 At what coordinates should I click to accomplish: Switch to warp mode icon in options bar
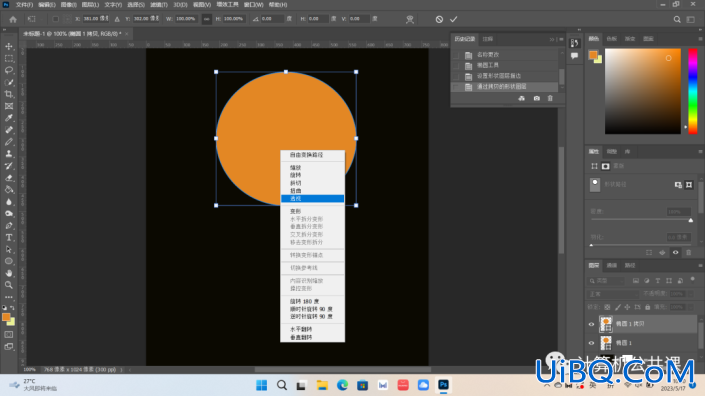point(410,19)
